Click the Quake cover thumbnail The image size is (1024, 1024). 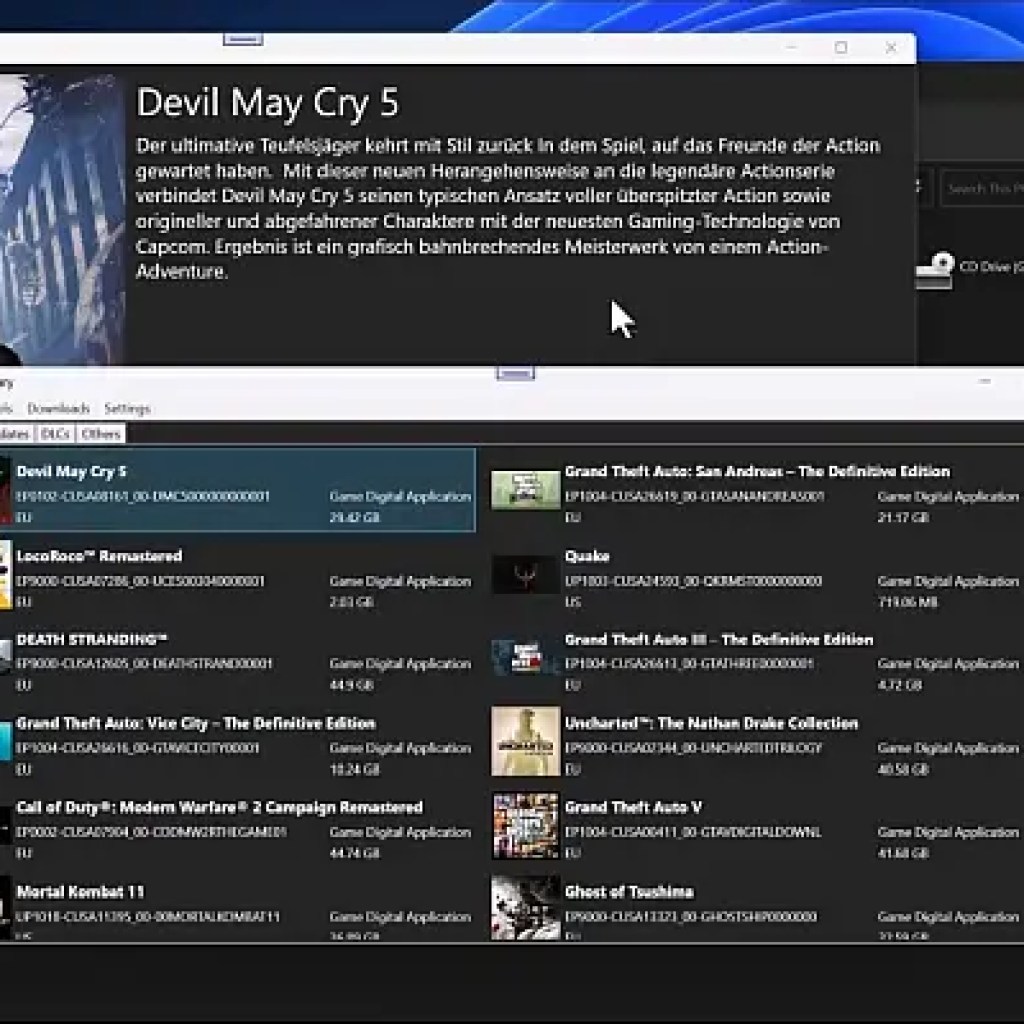click(526, 575)
